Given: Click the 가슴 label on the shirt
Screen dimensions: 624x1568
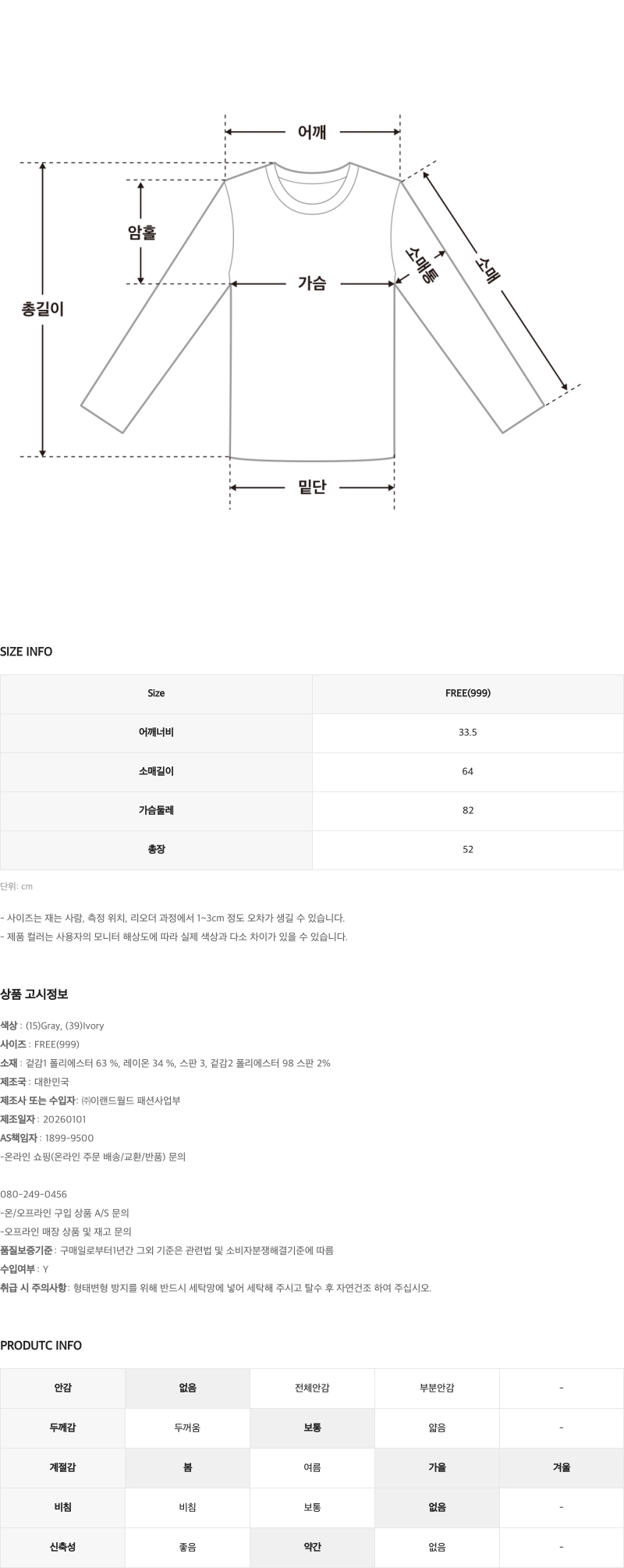Looking at the screenshot, I should coord(312,283).
